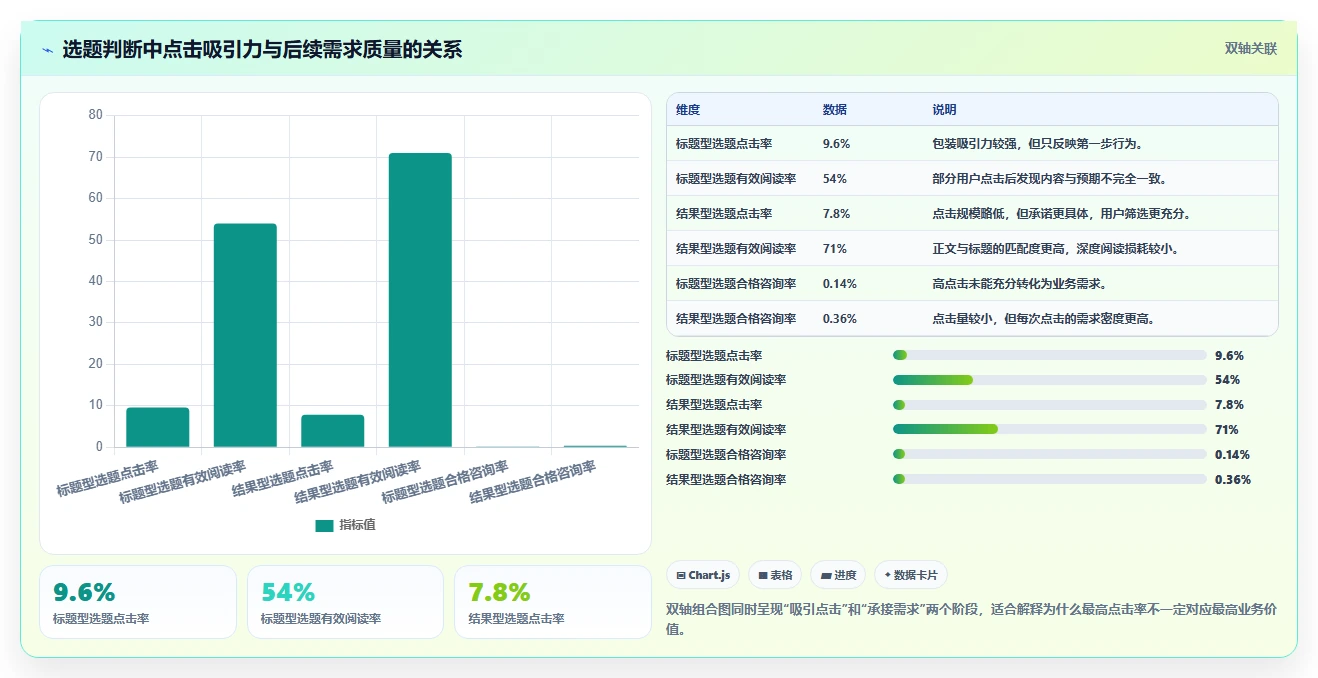Click the 结果型选题合格咨询率 label in the progress list

726,480
